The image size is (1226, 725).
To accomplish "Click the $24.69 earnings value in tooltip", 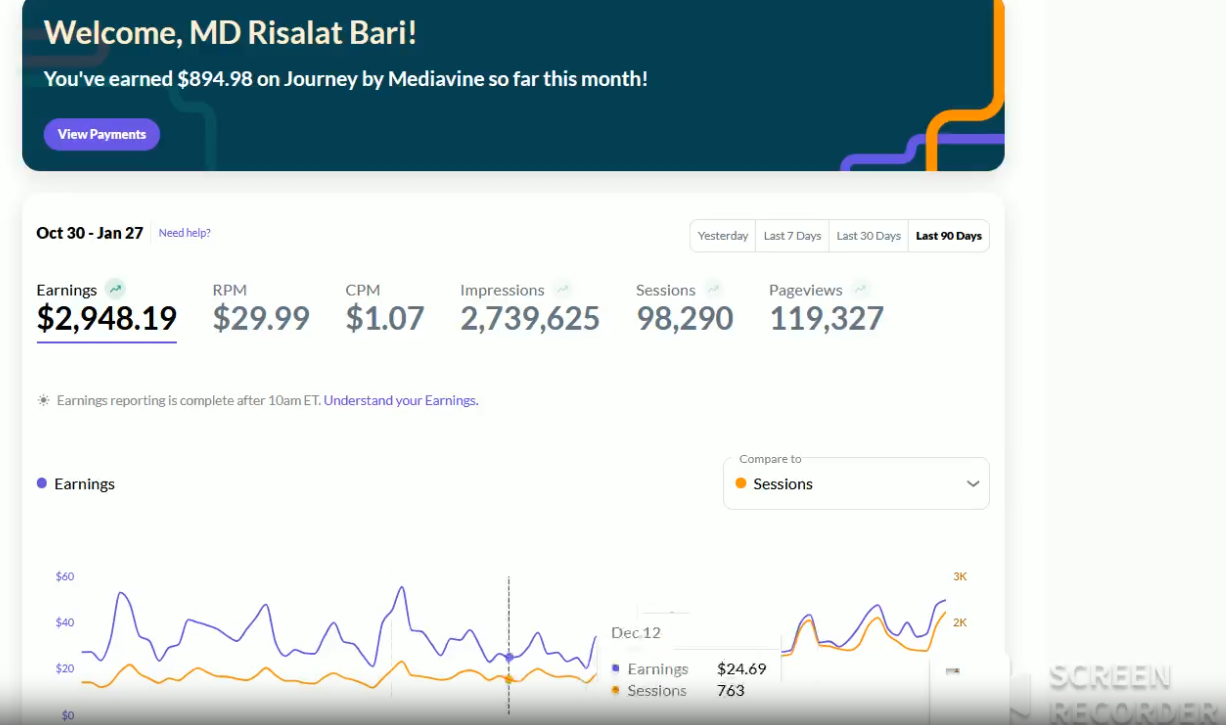I will click(741, 669).
